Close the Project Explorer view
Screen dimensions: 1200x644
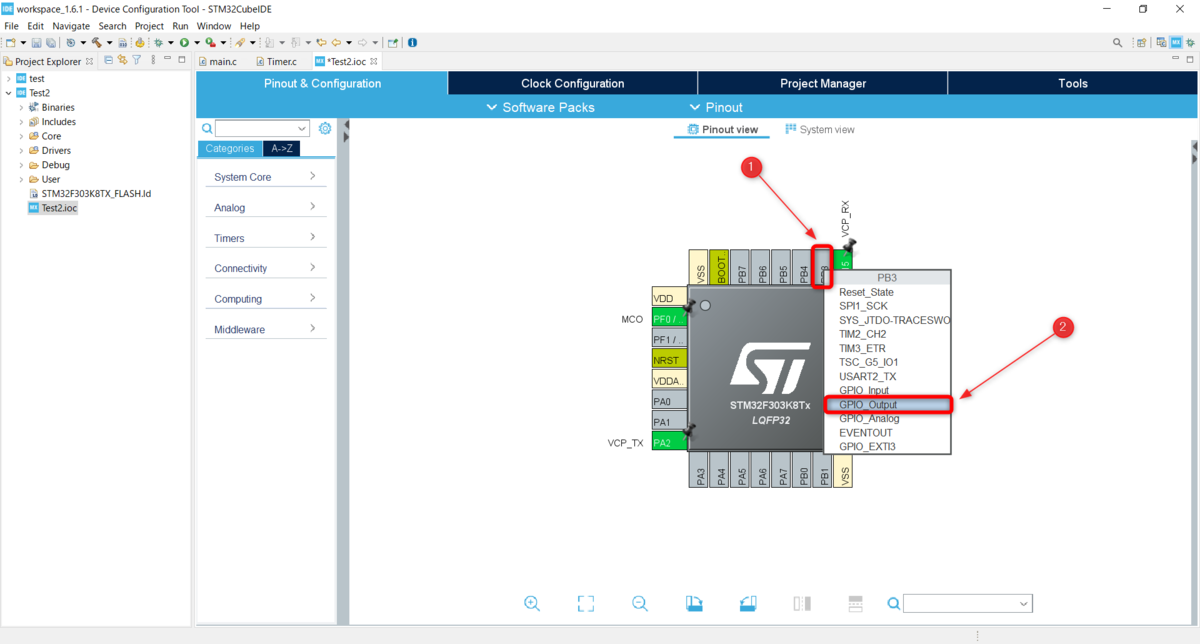89,61
